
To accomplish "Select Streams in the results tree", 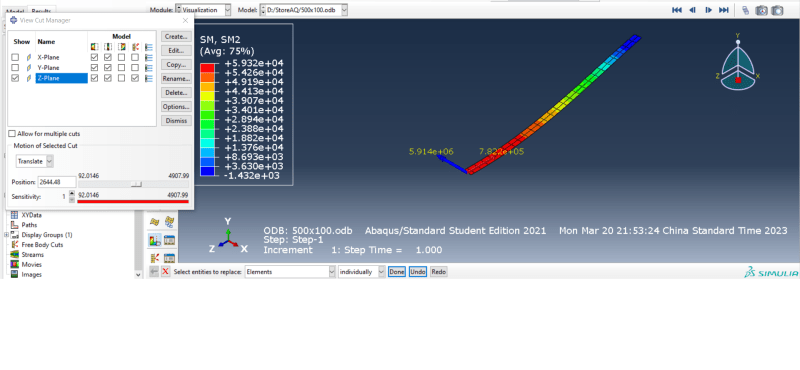I will click(32, 254).
